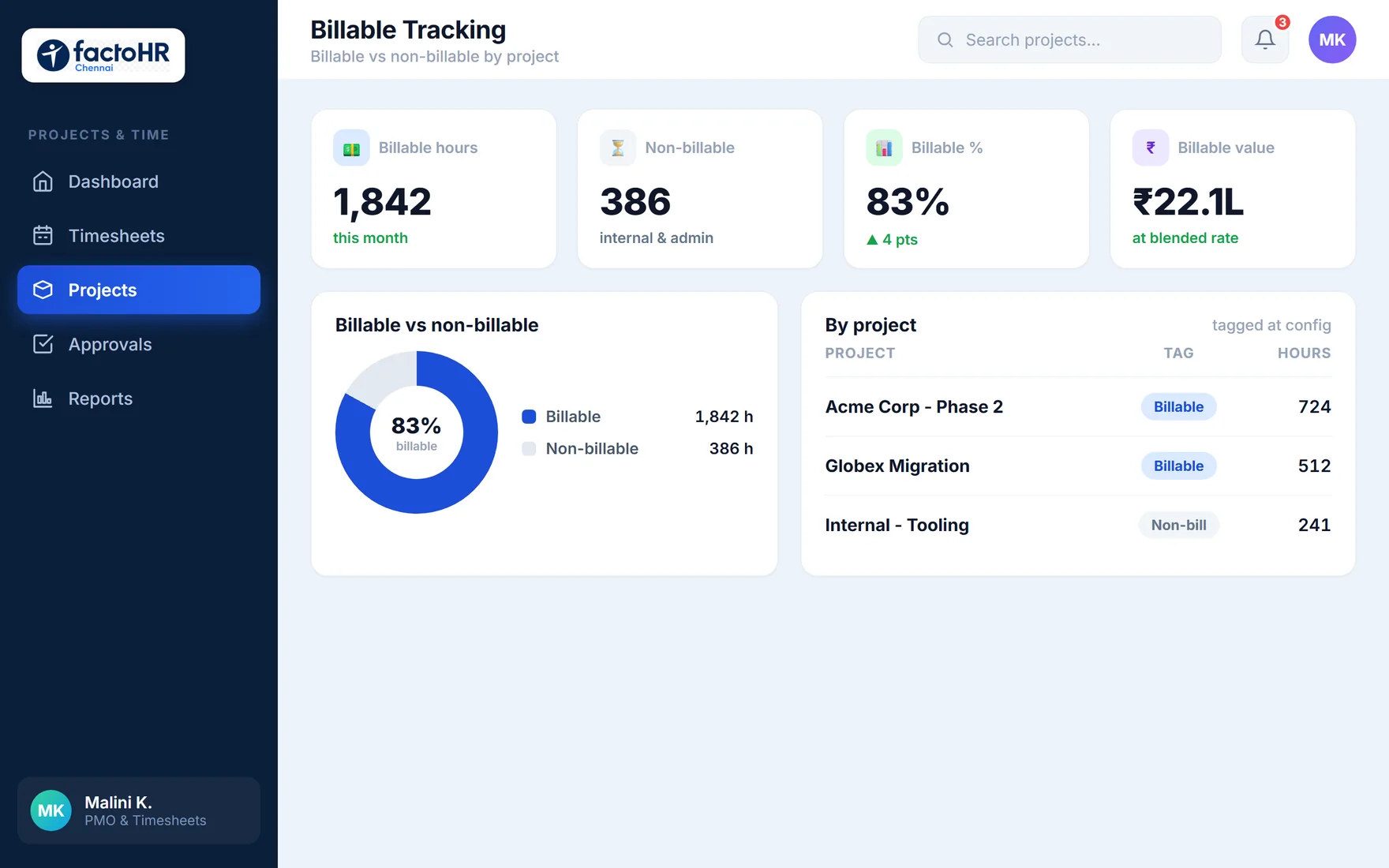The width and height of the screenshot is (1389, 868).
Task: Open Internal - Tooling project
Action: [897, 525]
